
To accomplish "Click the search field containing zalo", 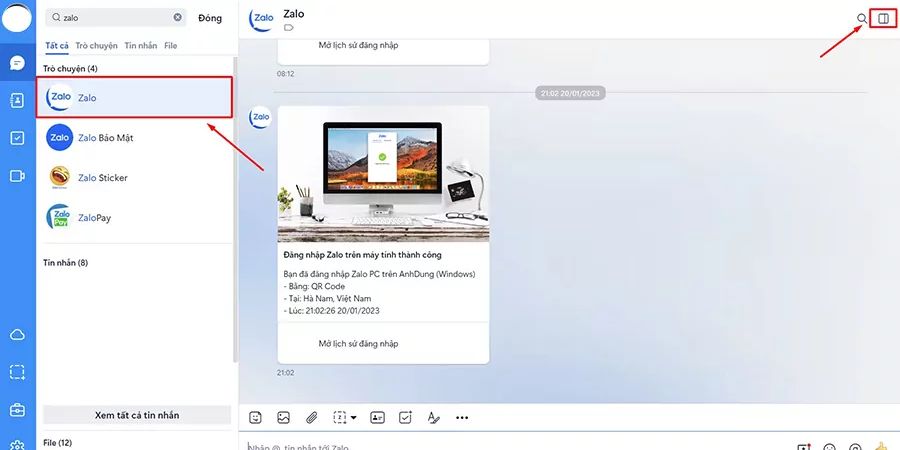I will pyautogui.click(x=116, y=18).
